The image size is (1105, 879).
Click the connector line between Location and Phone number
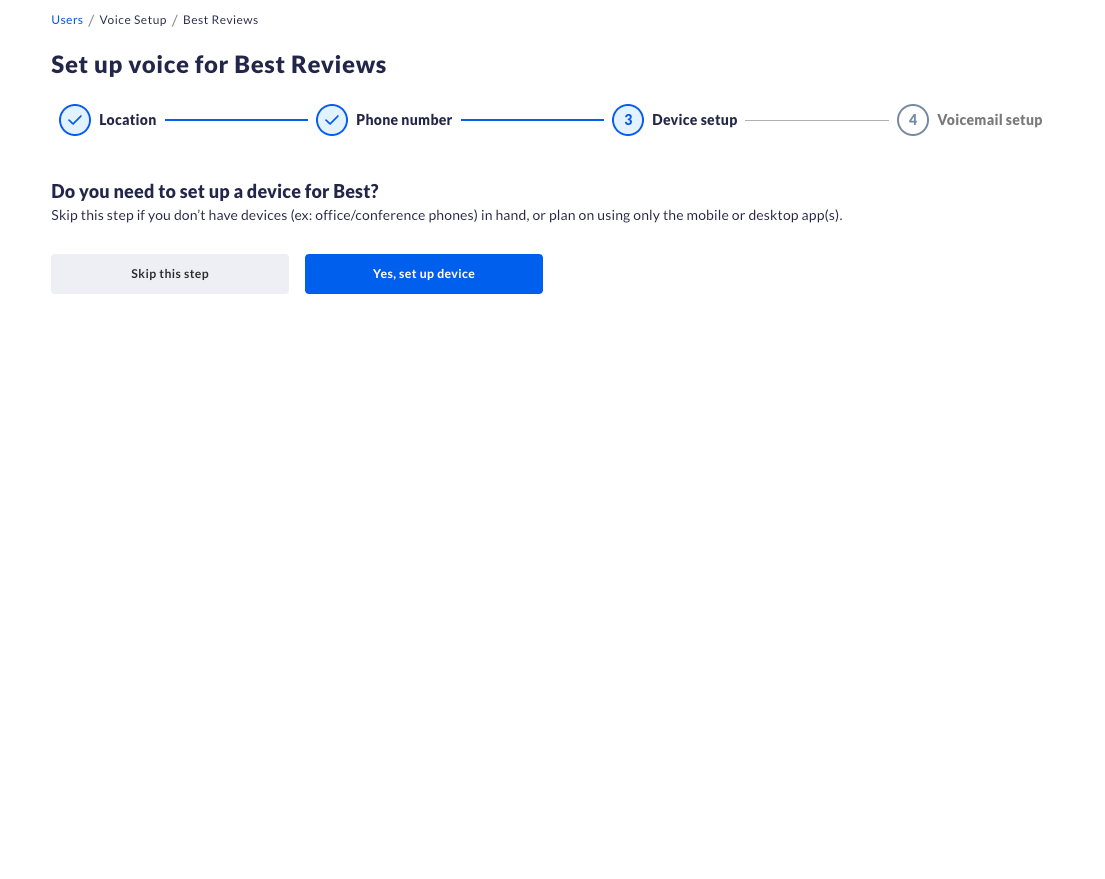tap(235, 119)
